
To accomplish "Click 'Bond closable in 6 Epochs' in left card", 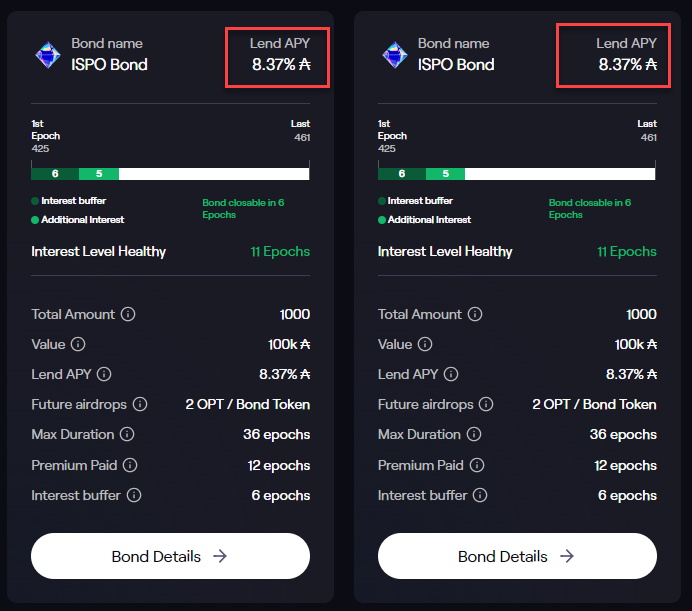I will click(x=243, y=209).
